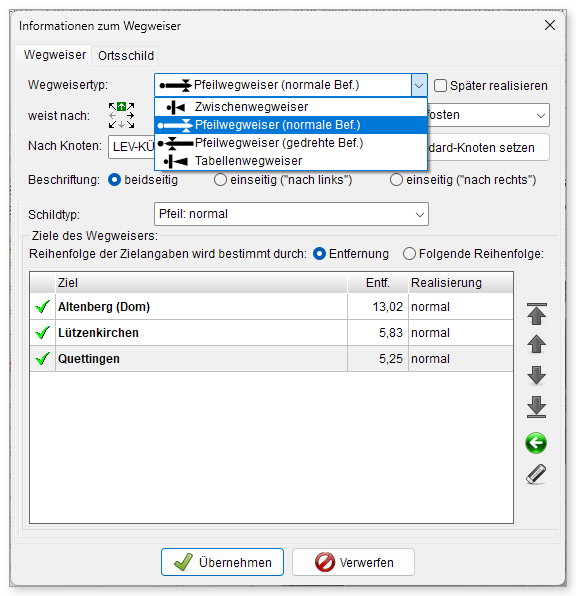Choose einseitig 'nach rechts' labeling
The image size is (576, 596).
pos(396,179)
